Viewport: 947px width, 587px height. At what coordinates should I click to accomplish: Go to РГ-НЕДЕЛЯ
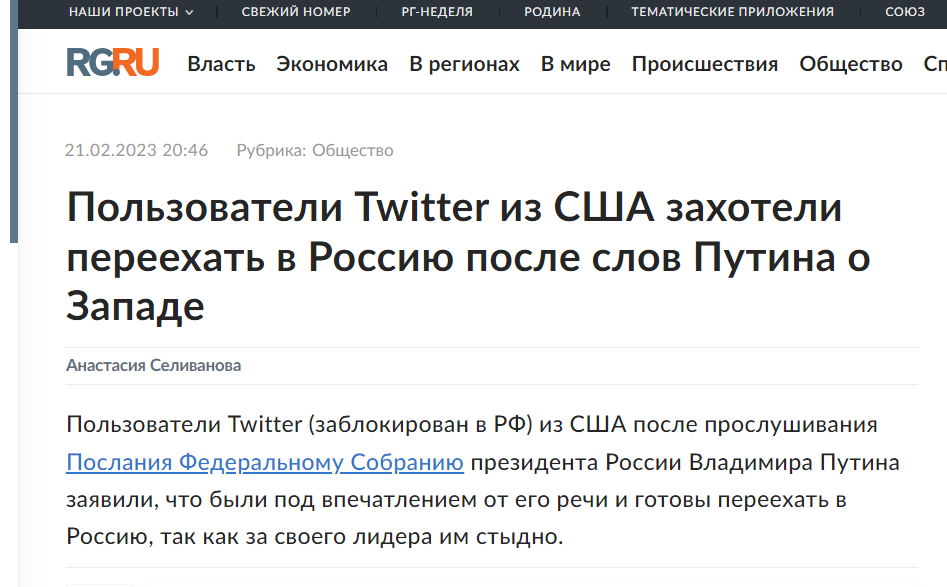437,11
